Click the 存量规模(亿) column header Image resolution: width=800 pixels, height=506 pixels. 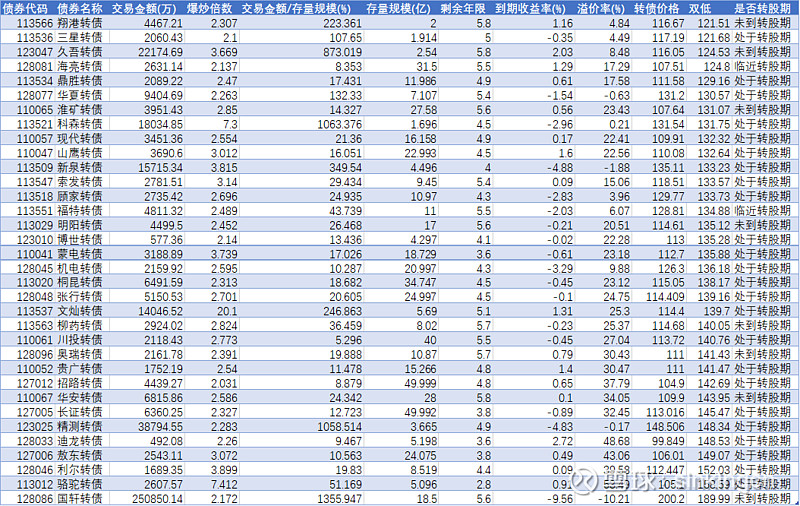coord(398,8)
